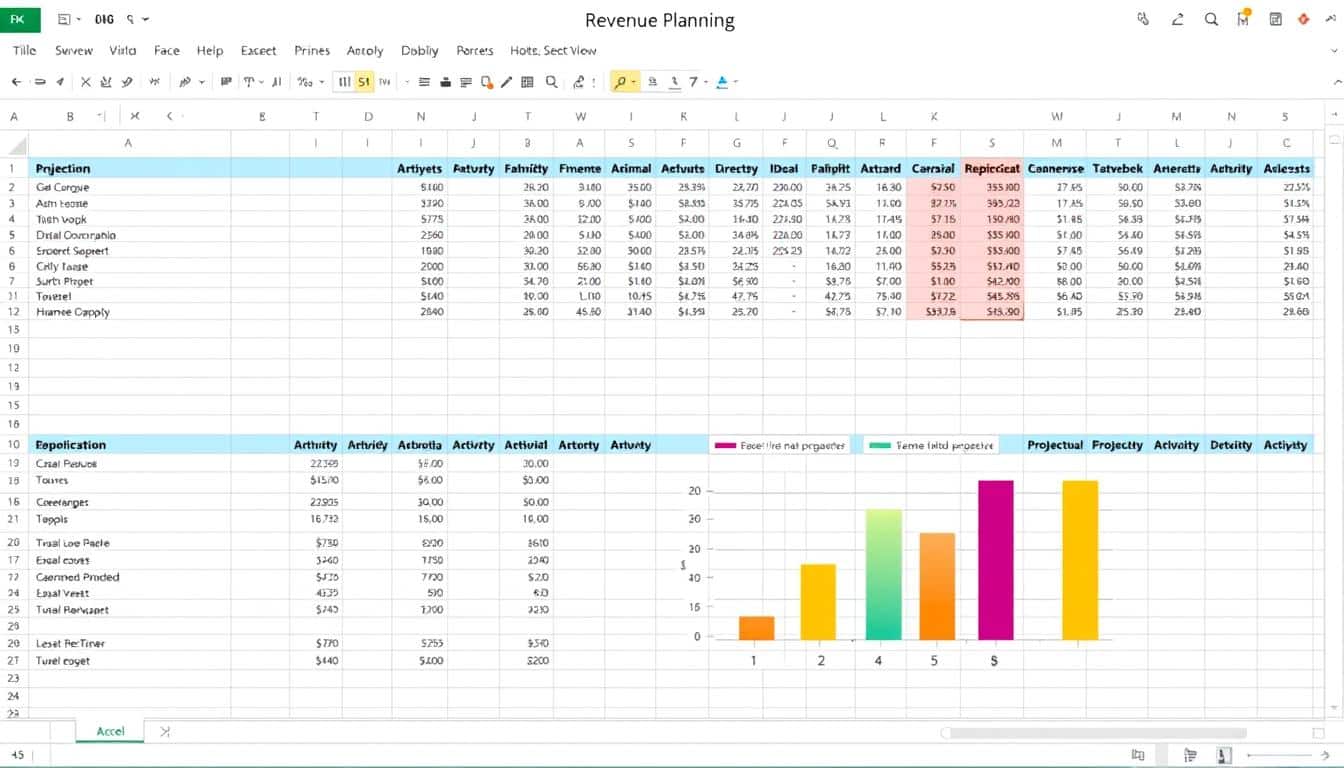Click the calculator icon in the title bar
Viewport: 1344px width, 768px height.
tap(1275, 19)
